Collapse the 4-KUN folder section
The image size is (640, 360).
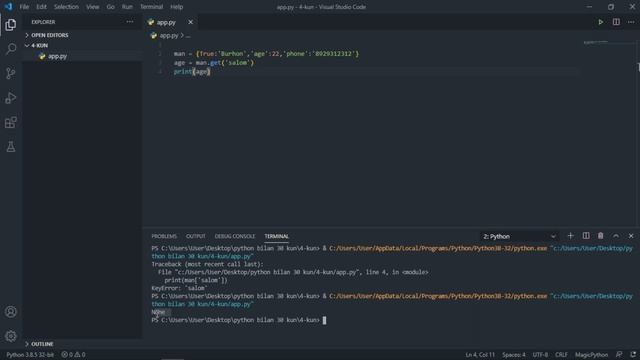(x=39, y=45)
